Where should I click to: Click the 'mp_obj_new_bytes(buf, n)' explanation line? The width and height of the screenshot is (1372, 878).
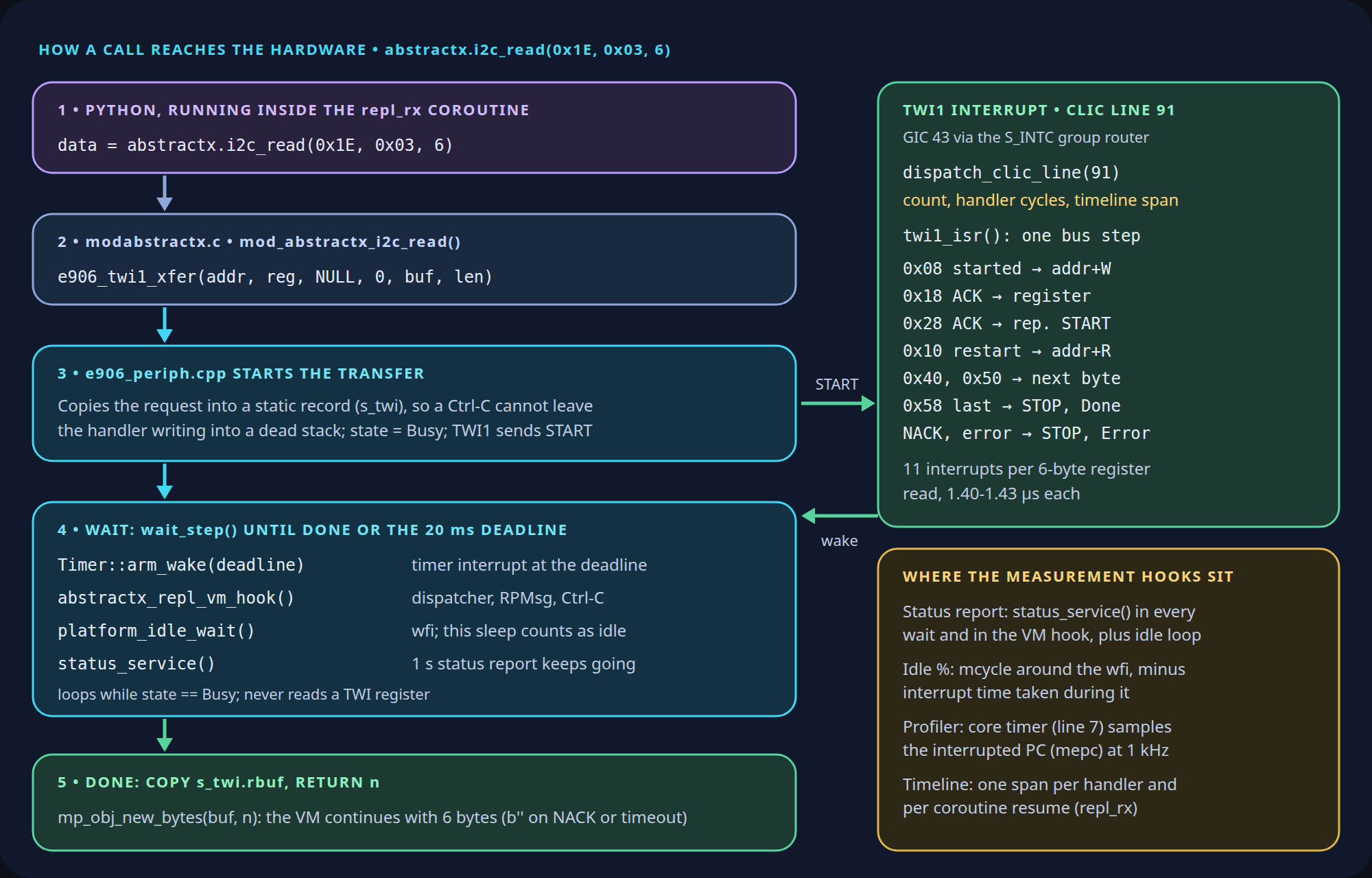(372, 818)
